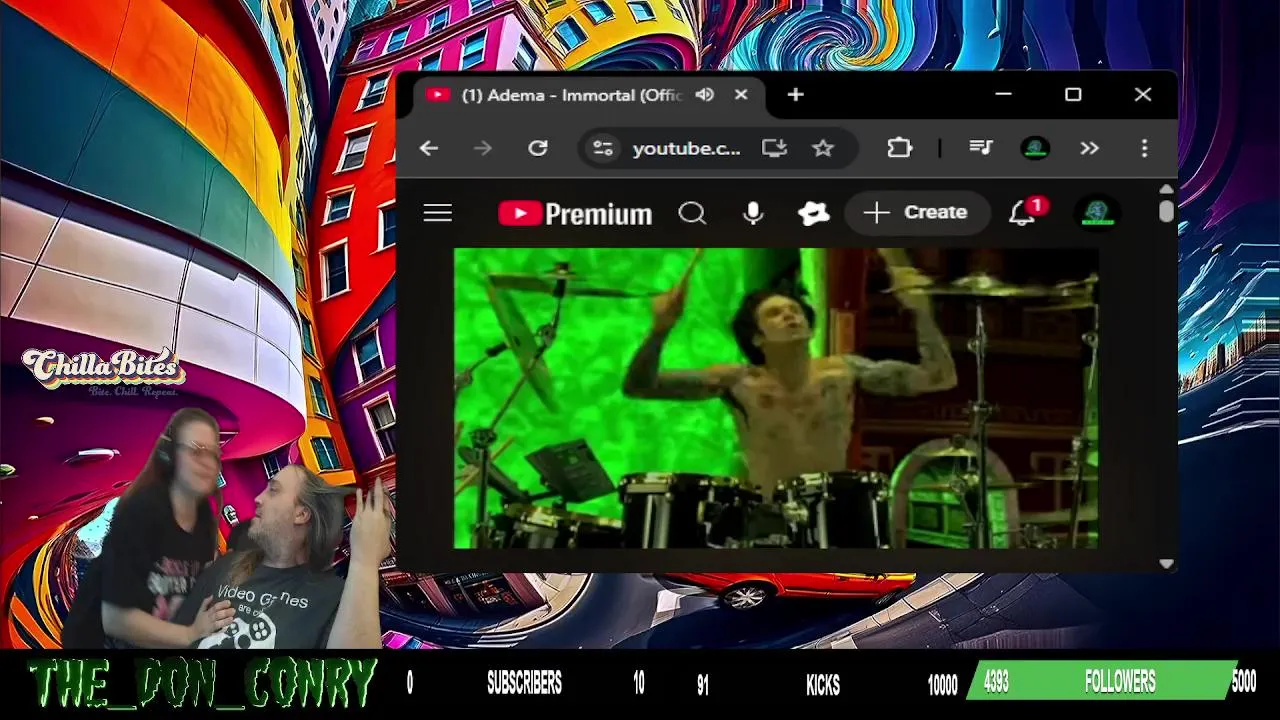
Task: Minimize the browser window
Action: tap(1004, 95)
